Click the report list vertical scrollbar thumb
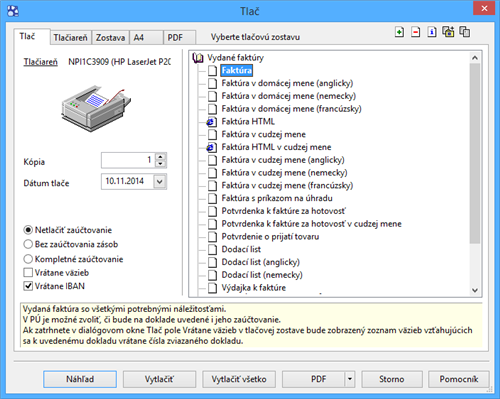The image size is (500, 399). coord(475,153)
